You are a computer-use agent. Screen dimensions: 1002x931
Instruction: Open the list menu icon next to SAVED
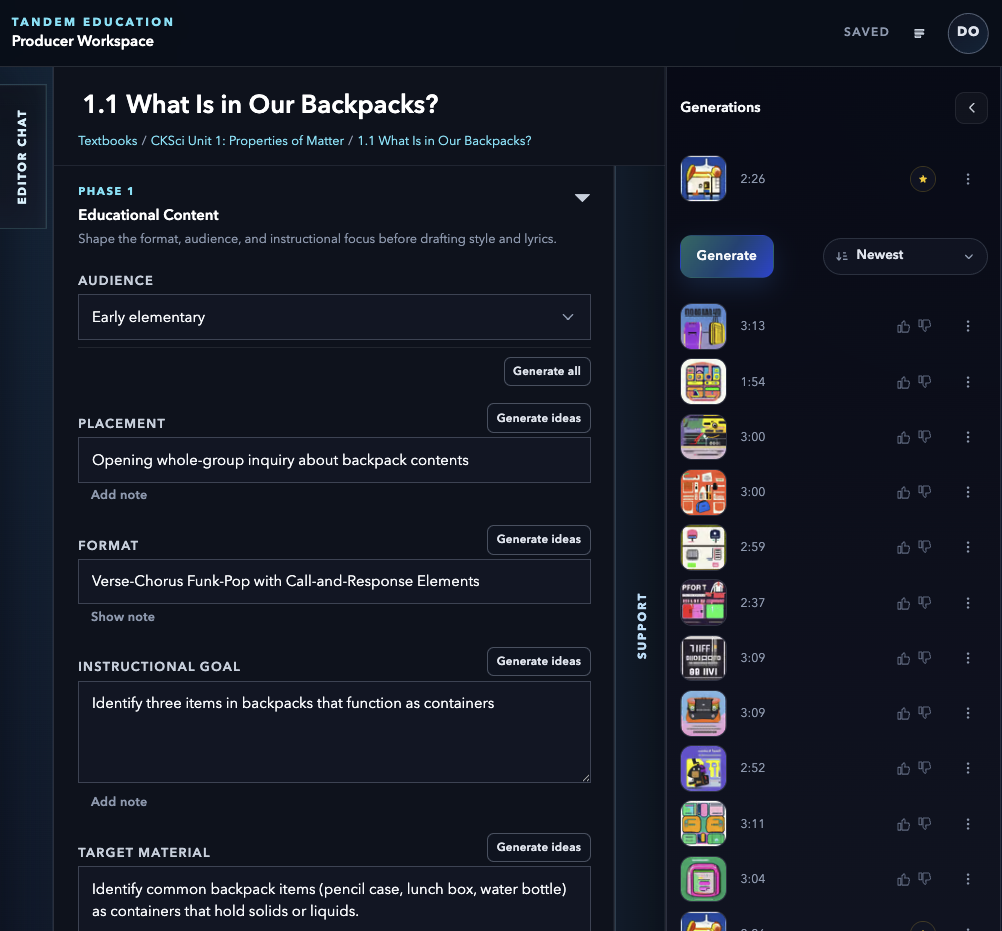[919, 33]
